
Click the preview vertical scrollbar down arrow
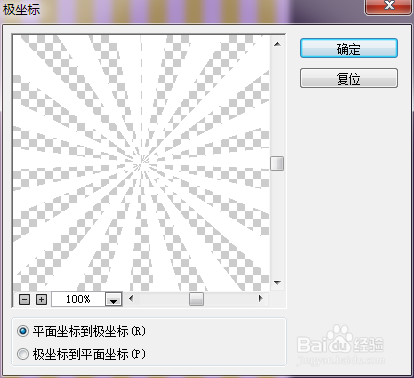coord(277,283)
